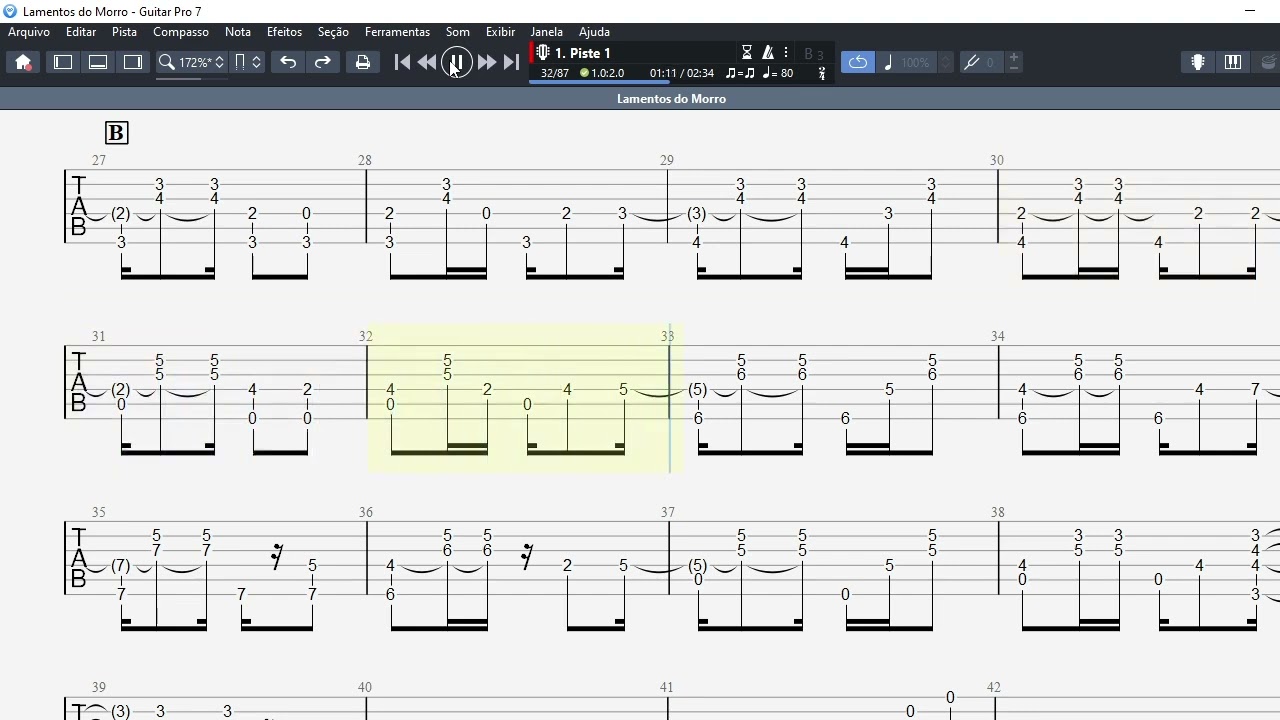Click the relative speed note icon

tap(888, 62)
